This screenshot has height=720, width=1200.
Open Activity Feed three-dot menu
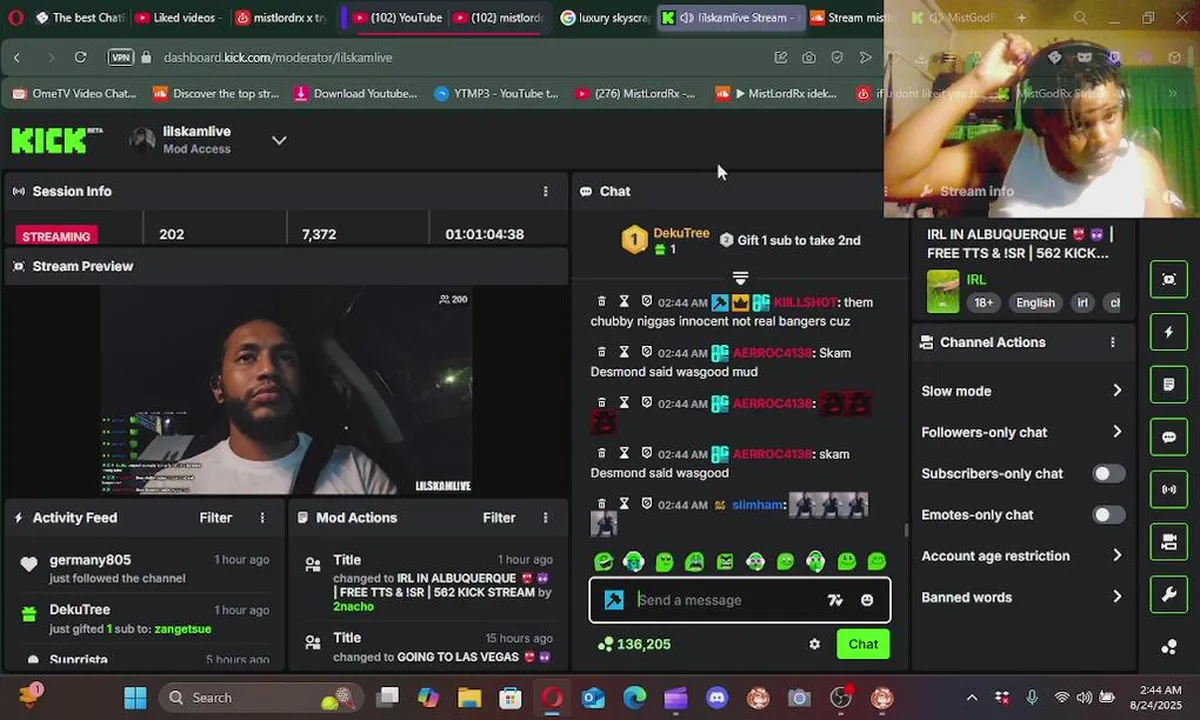[x=263, y=518]
